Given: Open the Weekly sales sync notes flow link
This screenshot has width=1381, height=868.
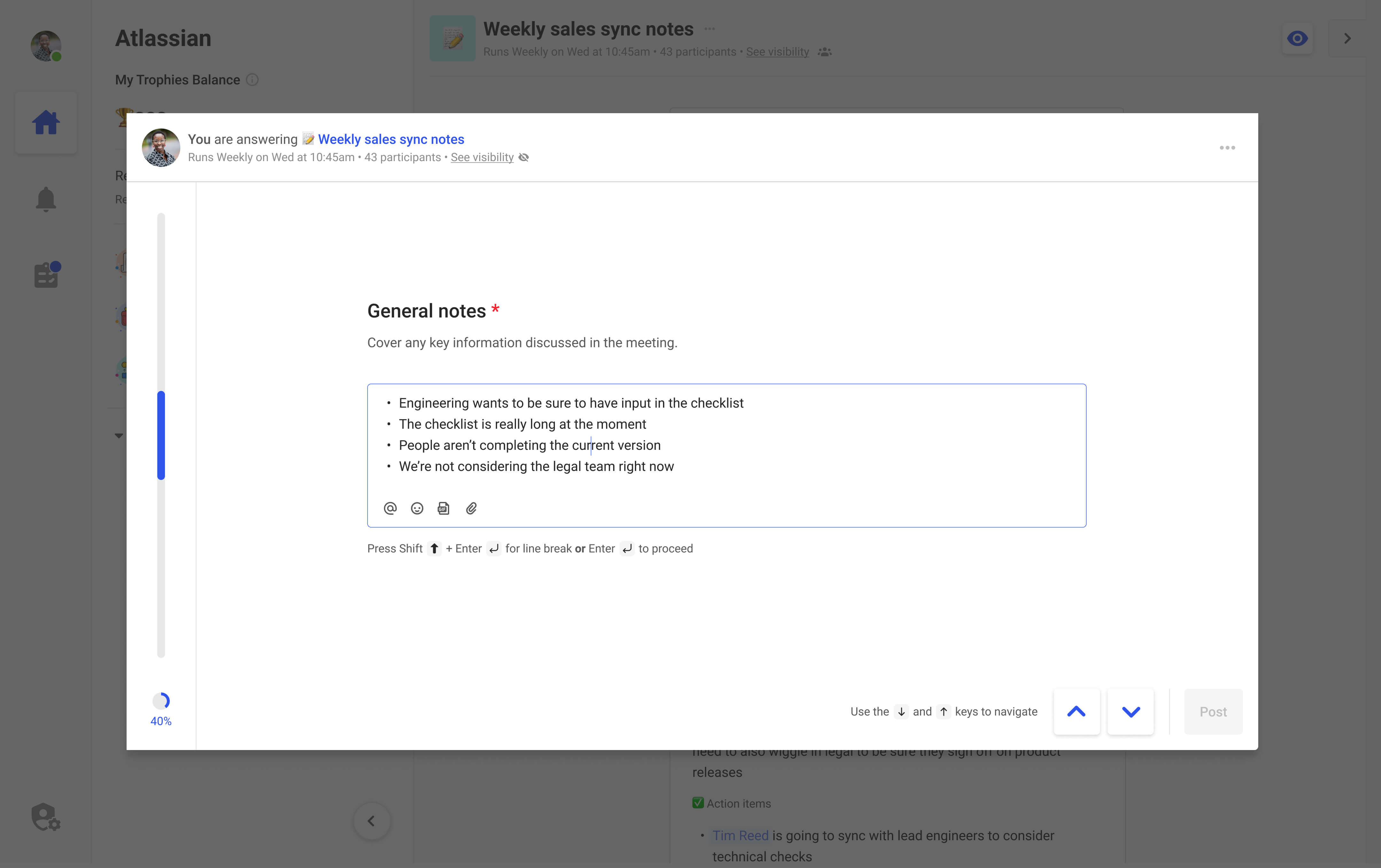Looking at the screenshot, I should 391,139.
